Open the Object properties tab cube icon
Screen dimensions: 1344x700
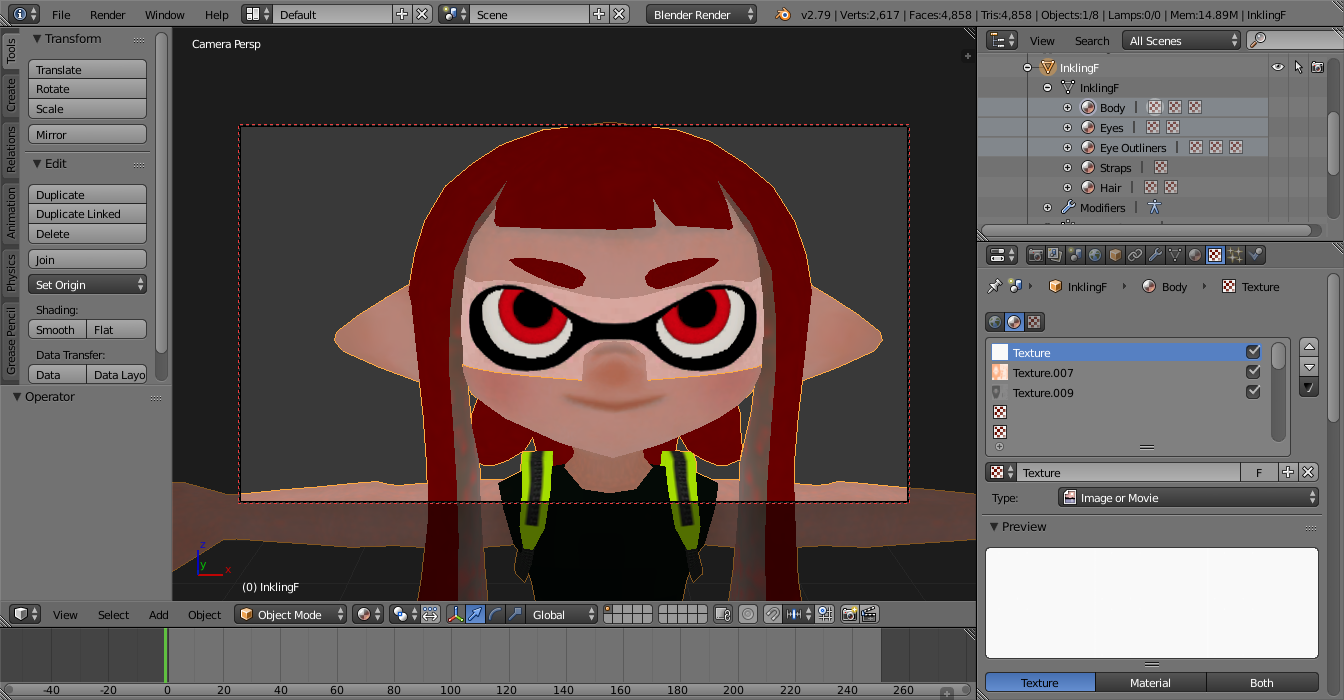click(1115, 256)
